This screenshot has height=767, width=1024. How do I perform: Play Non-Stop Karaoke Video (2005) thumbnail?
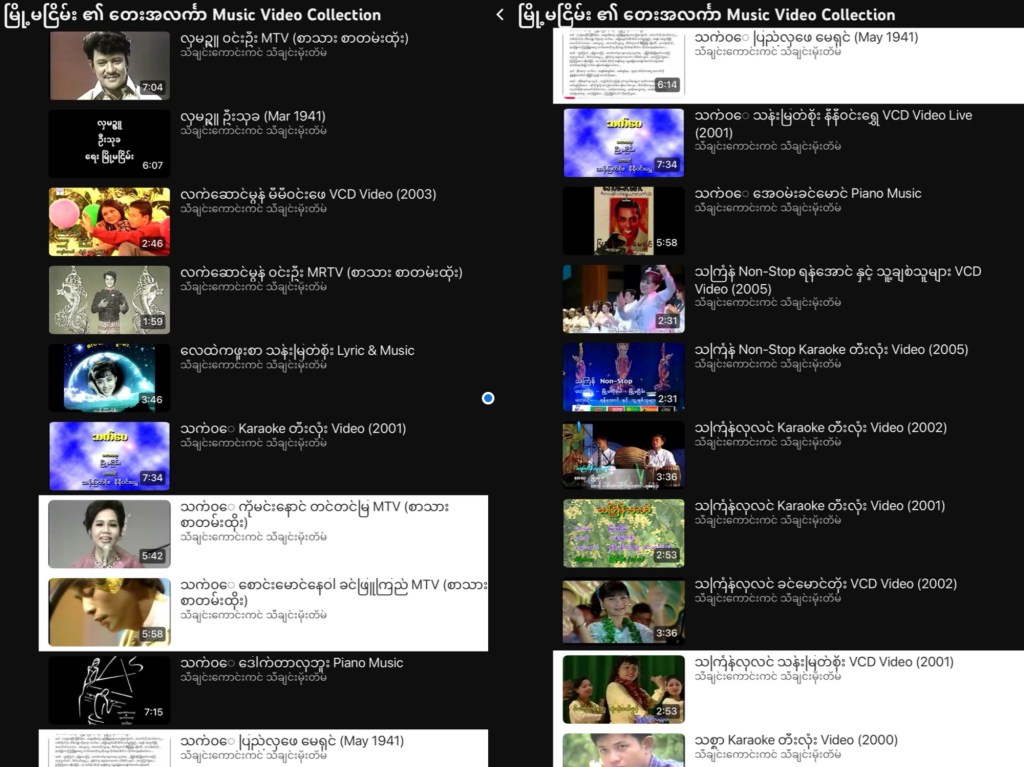[624, 377]
